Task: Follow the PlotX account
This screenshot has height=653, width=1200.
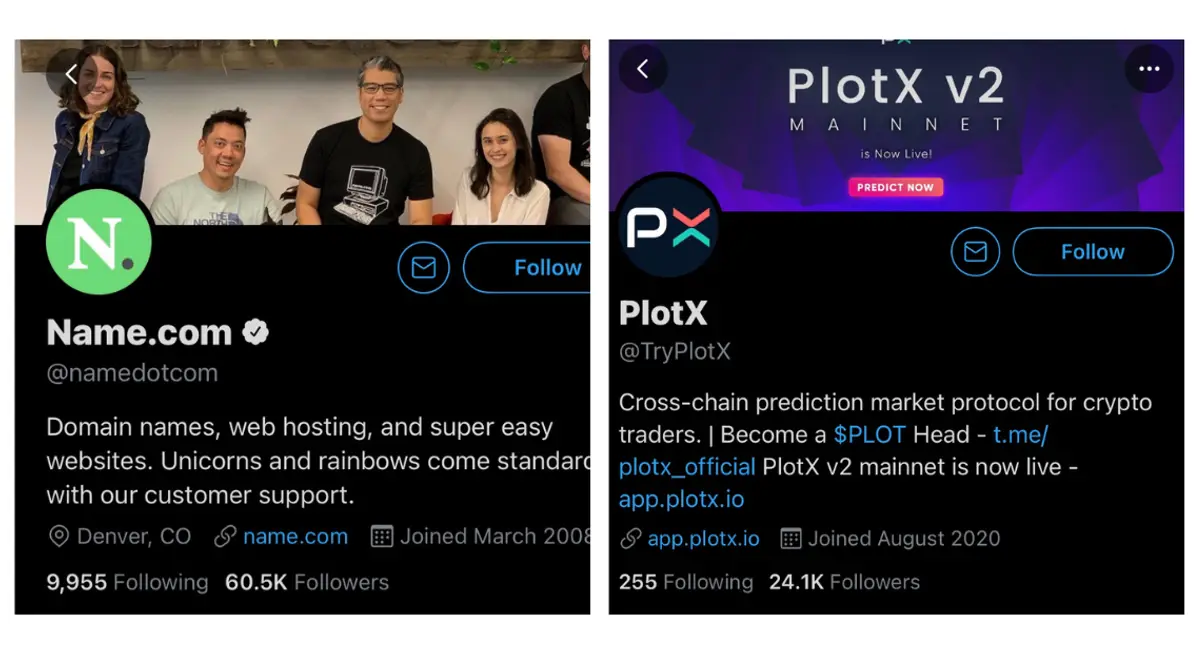Action: click(1092, 252)
